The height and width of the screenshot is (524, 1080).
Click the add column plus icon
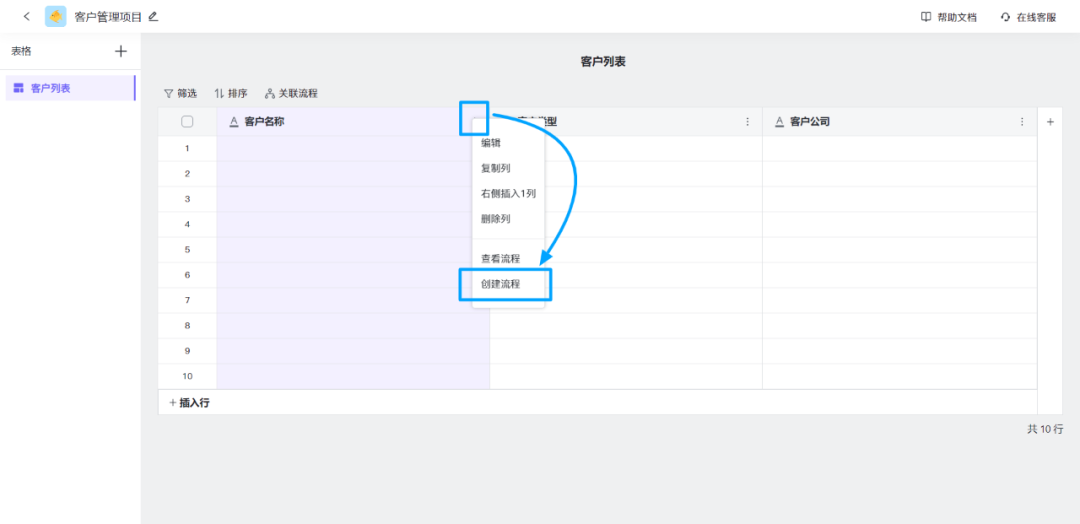click(x=1050, y=122)
